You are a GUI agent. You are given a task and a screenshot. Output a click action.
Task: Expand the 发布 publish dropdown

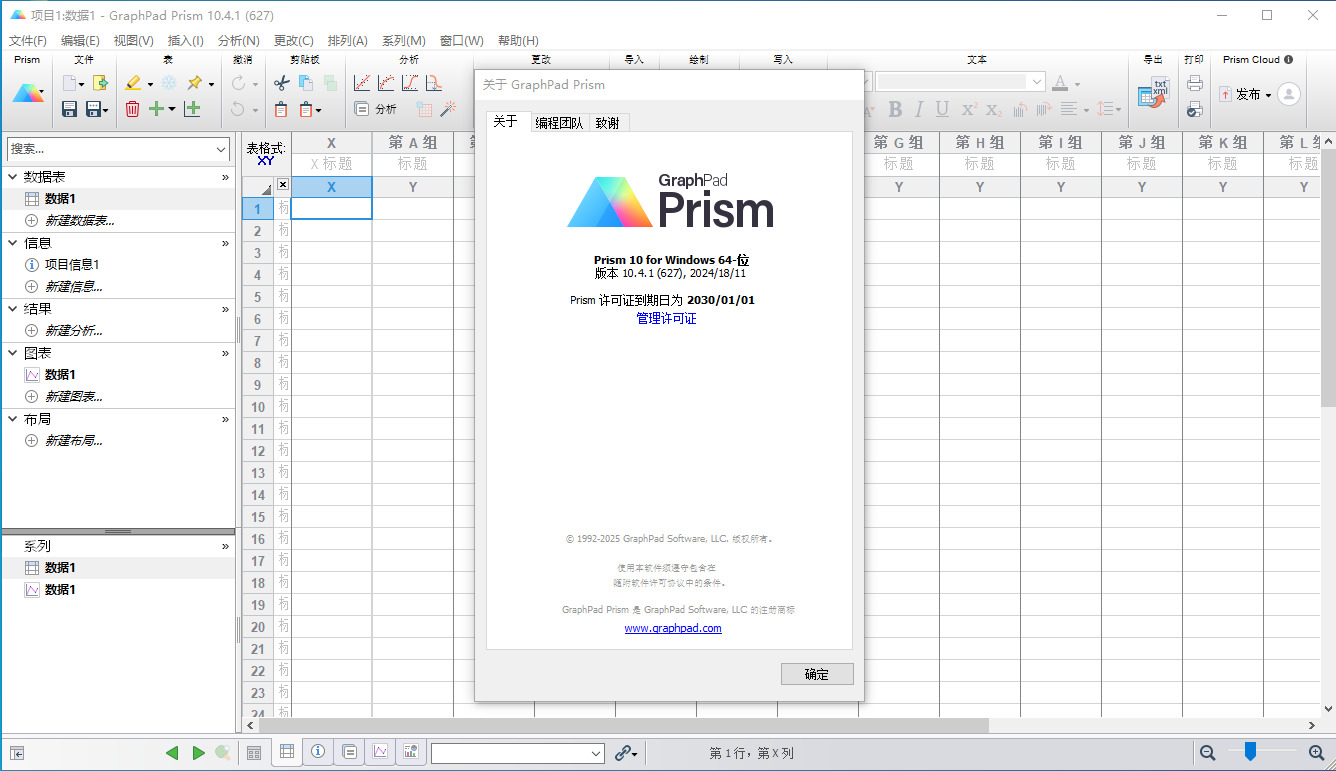pyautogui.click(x=1268, y=95)
